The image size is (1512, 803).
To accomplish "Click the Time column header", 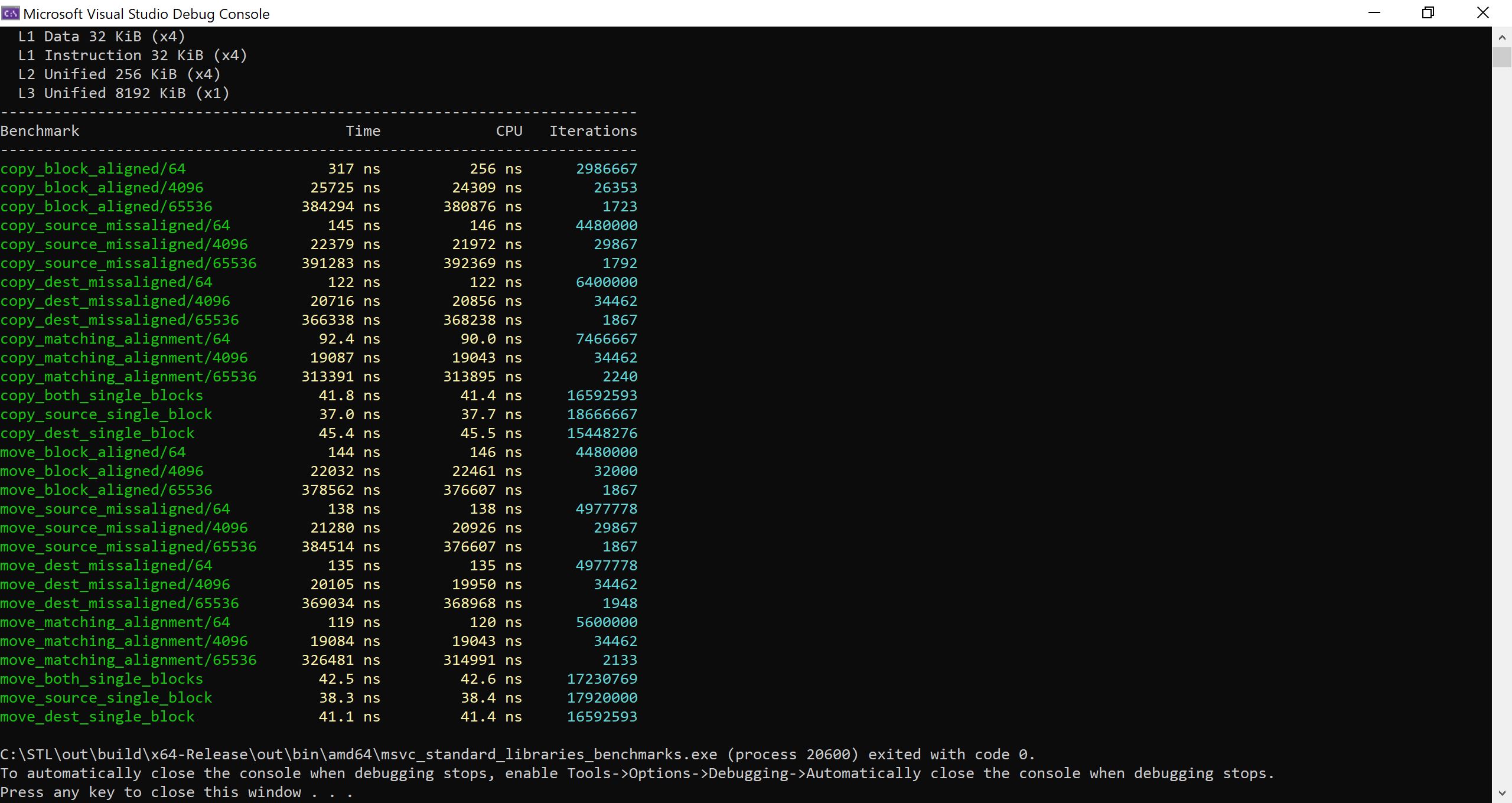I will click(363, 131).
